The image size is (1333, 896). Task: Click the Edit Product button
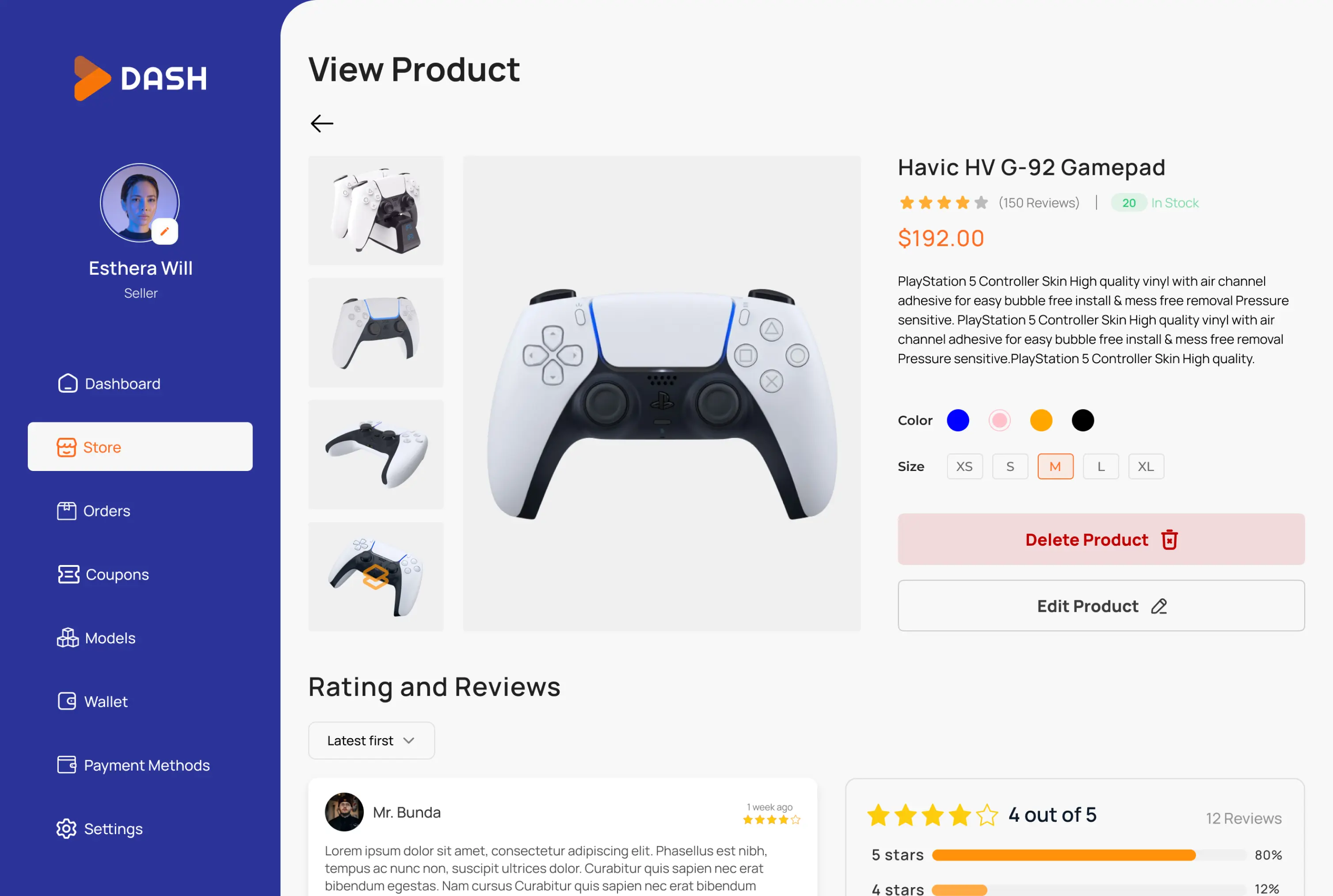click(x=1101, y=606)
